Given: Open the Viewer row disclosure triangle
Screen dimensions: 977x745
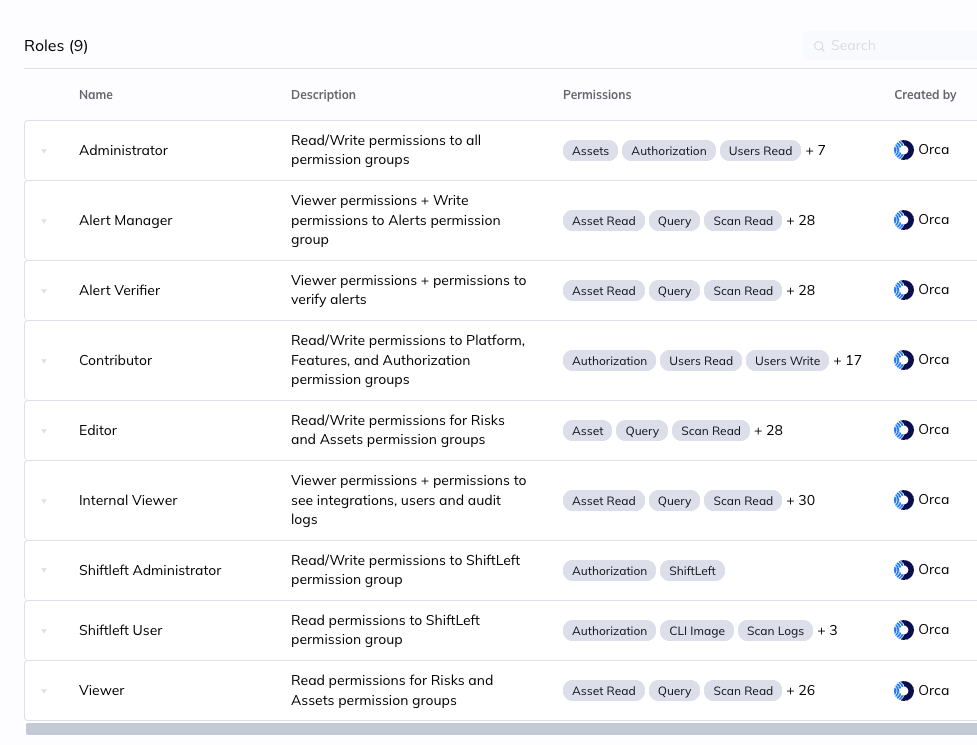Looking at the screenshot, I should (44, 690).
